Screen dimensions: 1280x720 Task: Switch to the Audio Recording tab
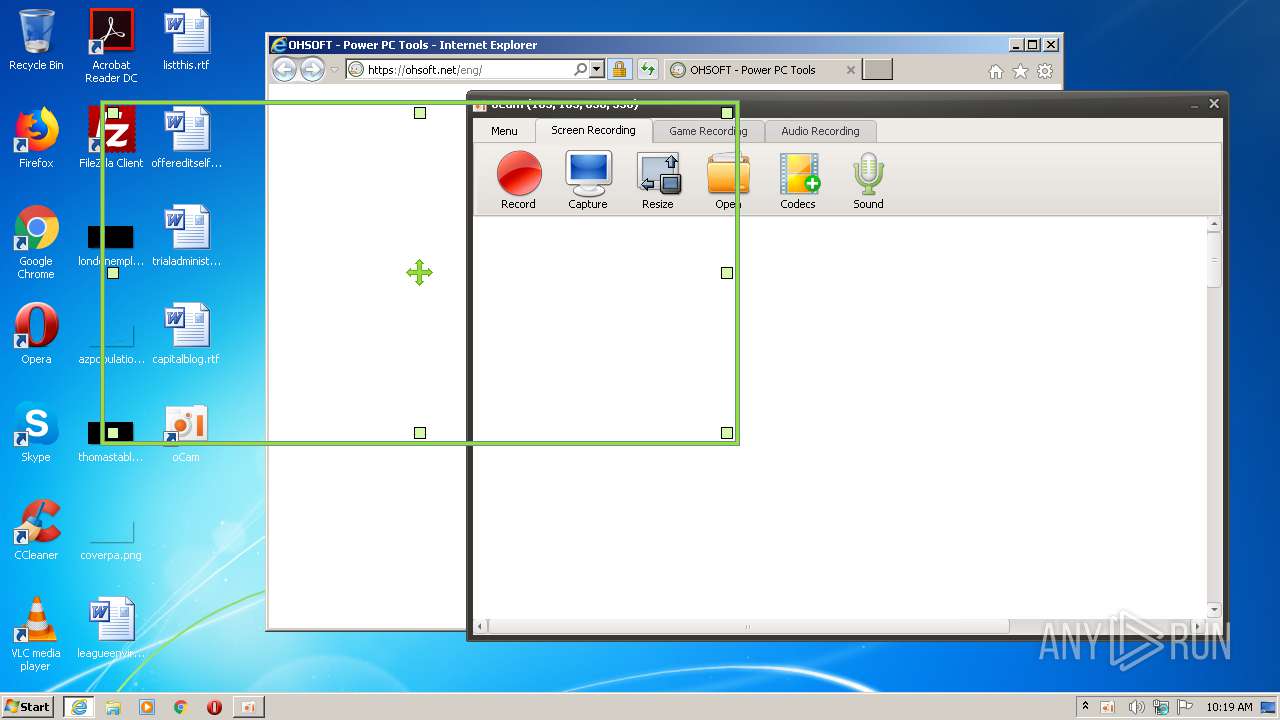click(820, 131)
